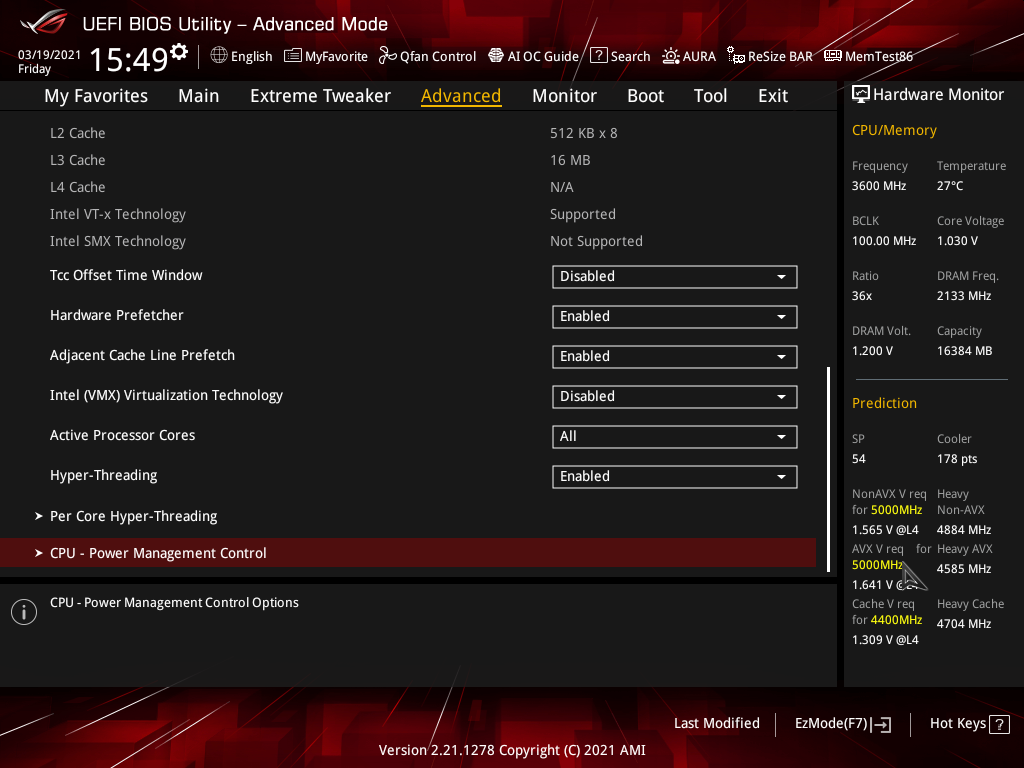Click the ROG logo icon
Screen dimensions: 1024x768
44,22
